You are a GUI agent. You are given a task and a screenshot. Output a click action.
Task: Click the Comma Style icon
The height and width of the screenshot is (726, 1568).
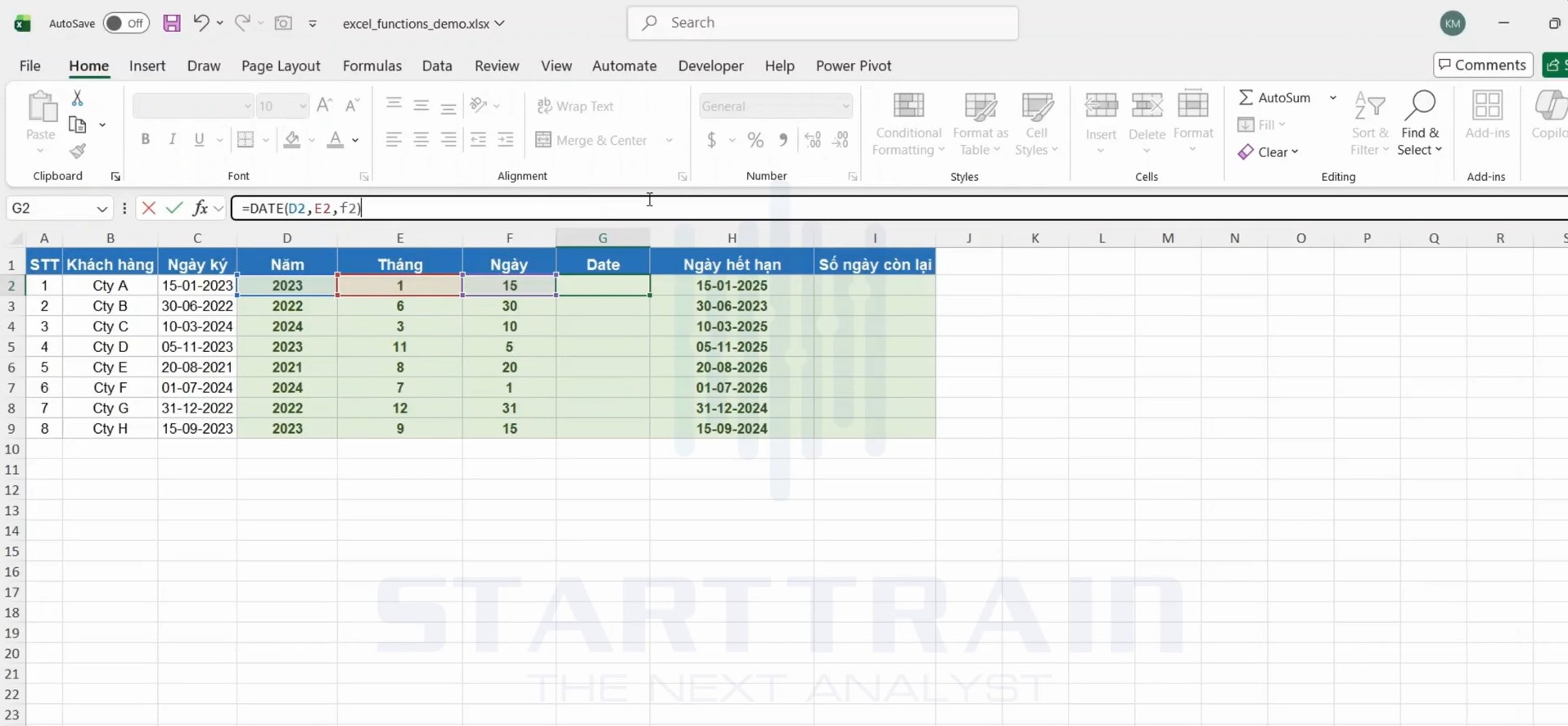[783, 140]
